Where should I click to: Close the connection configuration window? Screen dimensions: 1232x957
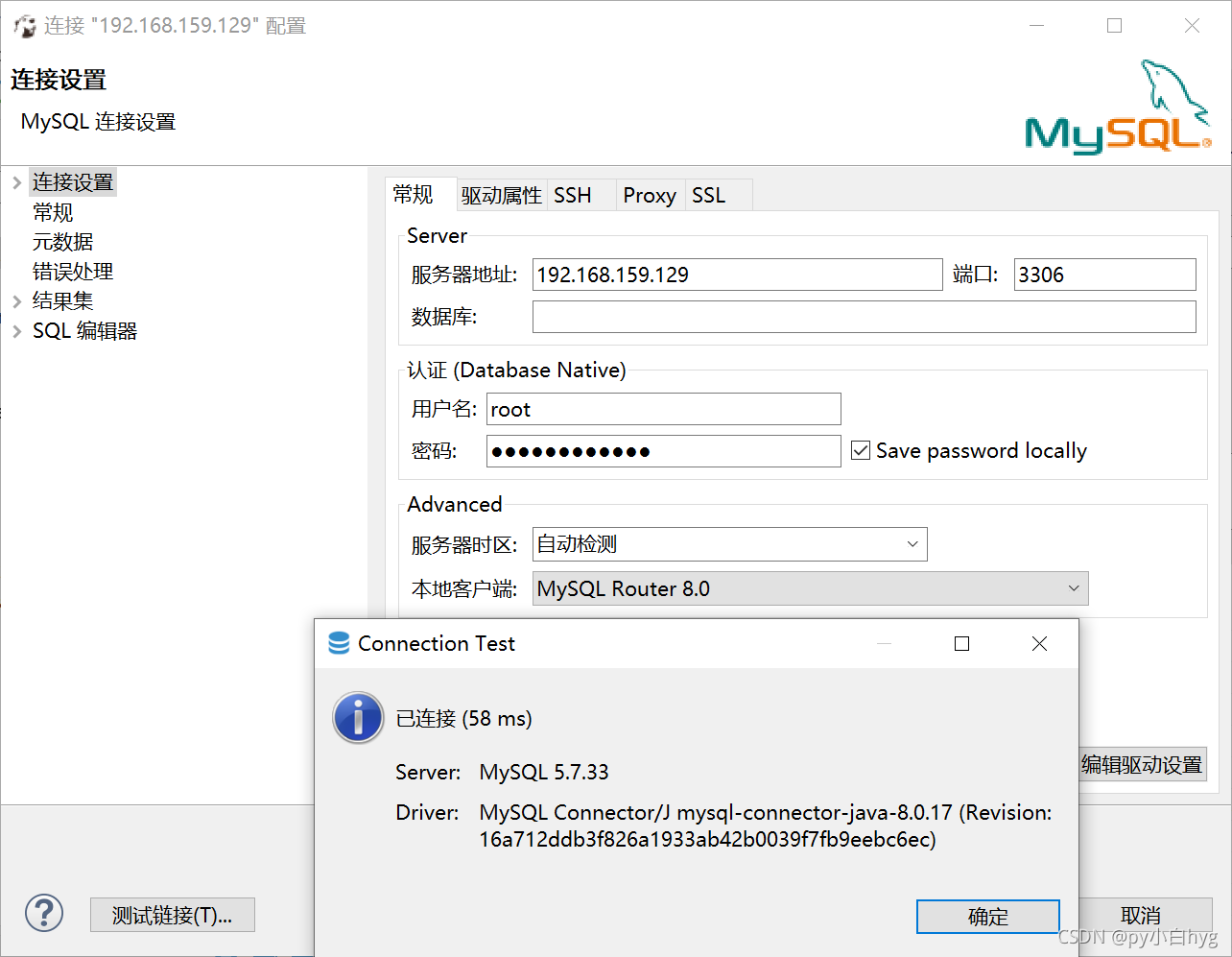(1192, 26)
